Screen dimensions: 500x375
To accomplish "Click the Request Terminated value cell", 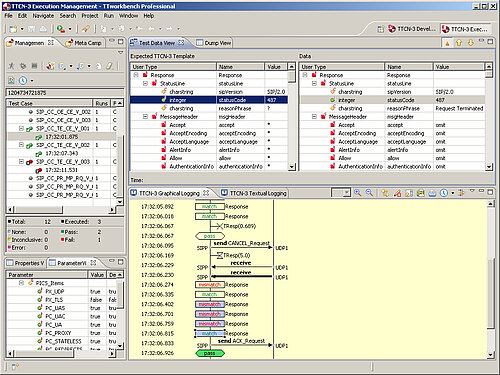I will click(459, 108).
